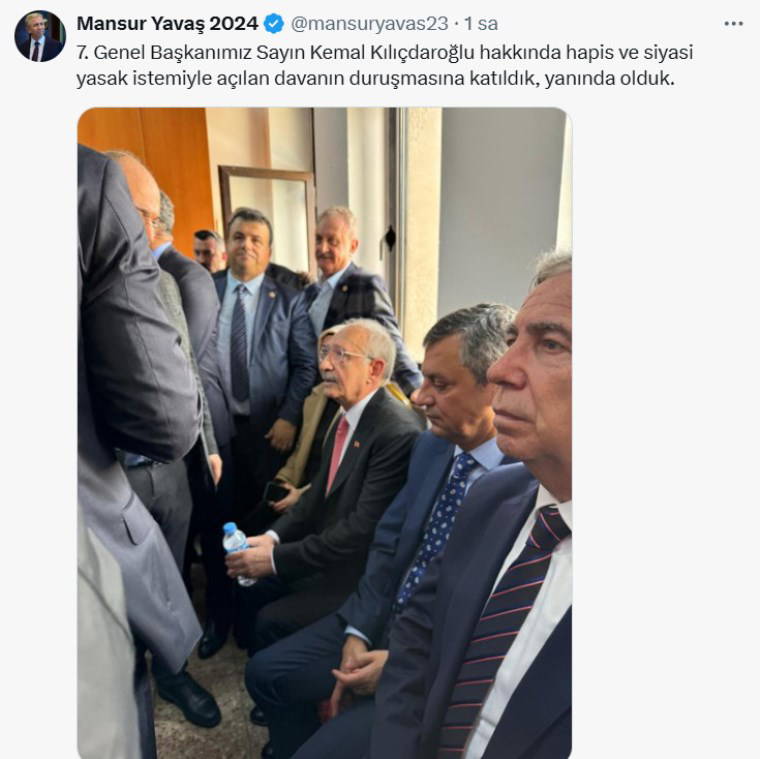Open the attached photo in full view
This screenshot has height=759, width=760.
325,433
